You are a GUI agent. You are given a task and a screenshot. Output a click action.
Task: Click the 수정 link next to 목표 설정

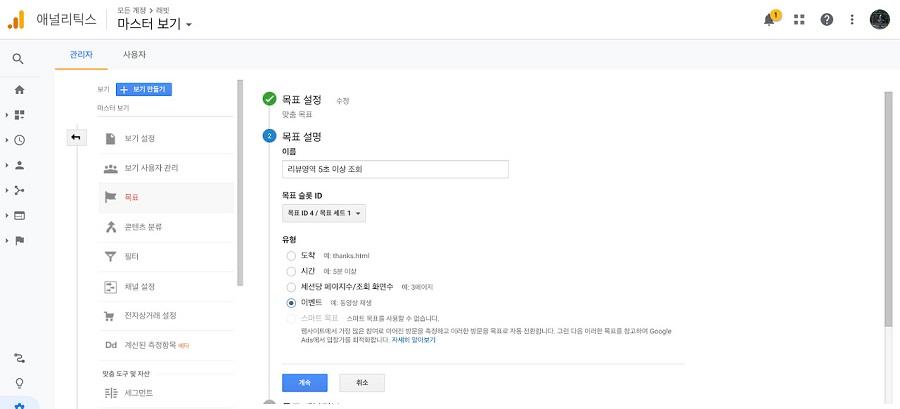[x=343, y=100]
